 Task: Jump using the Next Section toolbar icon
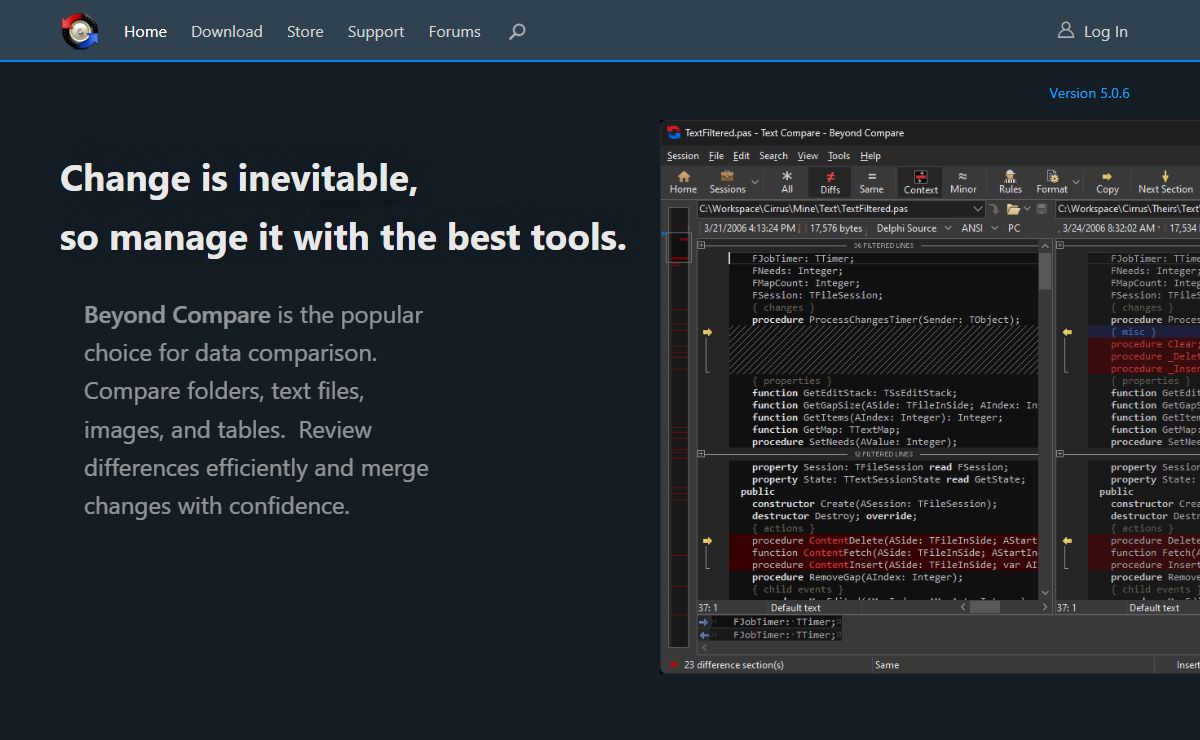click(x=1165, y=176)
